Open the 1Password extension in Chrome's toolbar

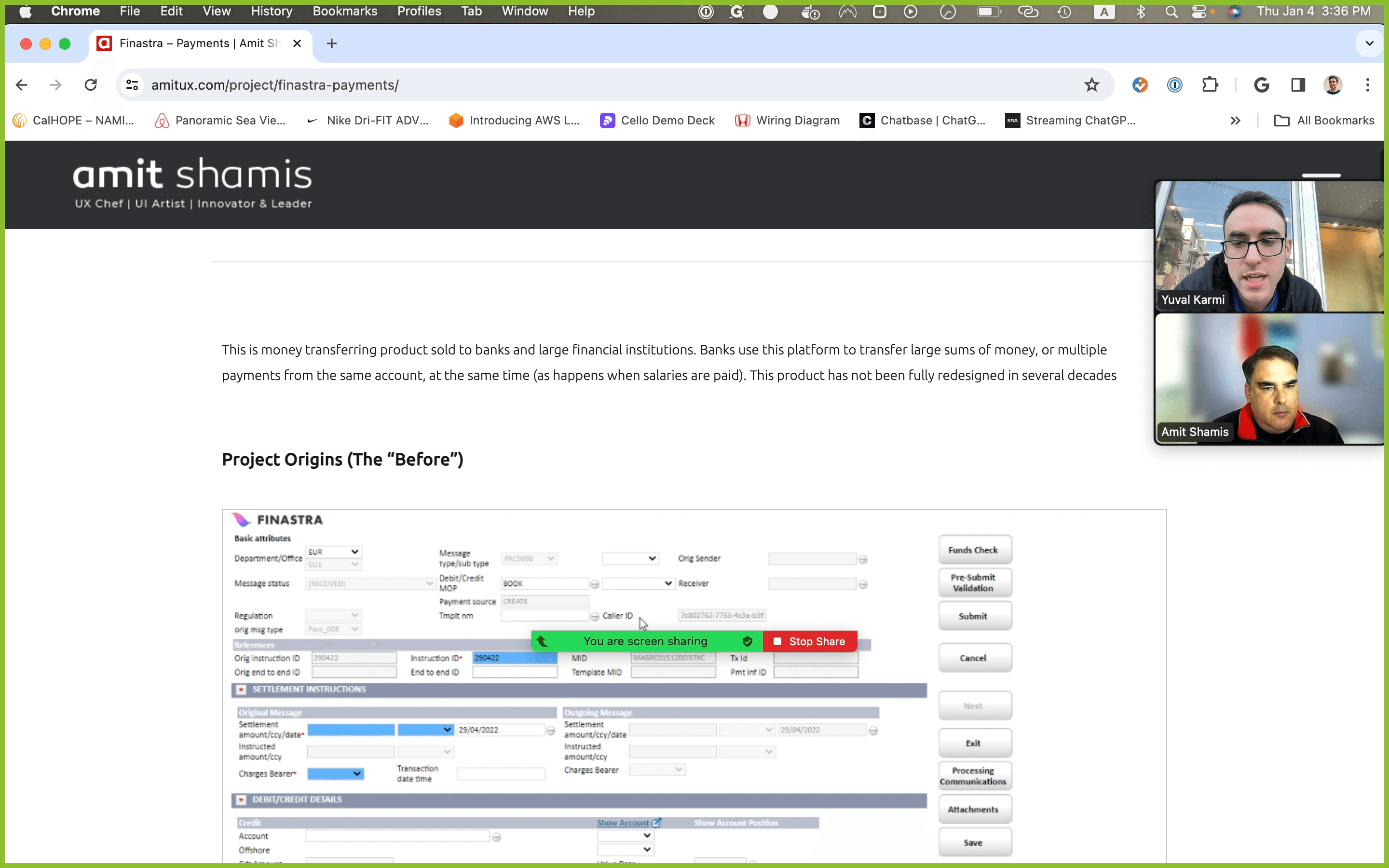(x=1175, y=85)
